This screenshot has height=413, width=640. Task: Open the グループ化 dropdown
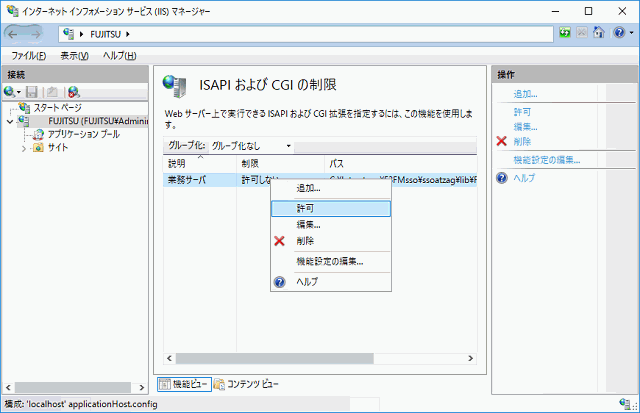(x=251, y=146)
